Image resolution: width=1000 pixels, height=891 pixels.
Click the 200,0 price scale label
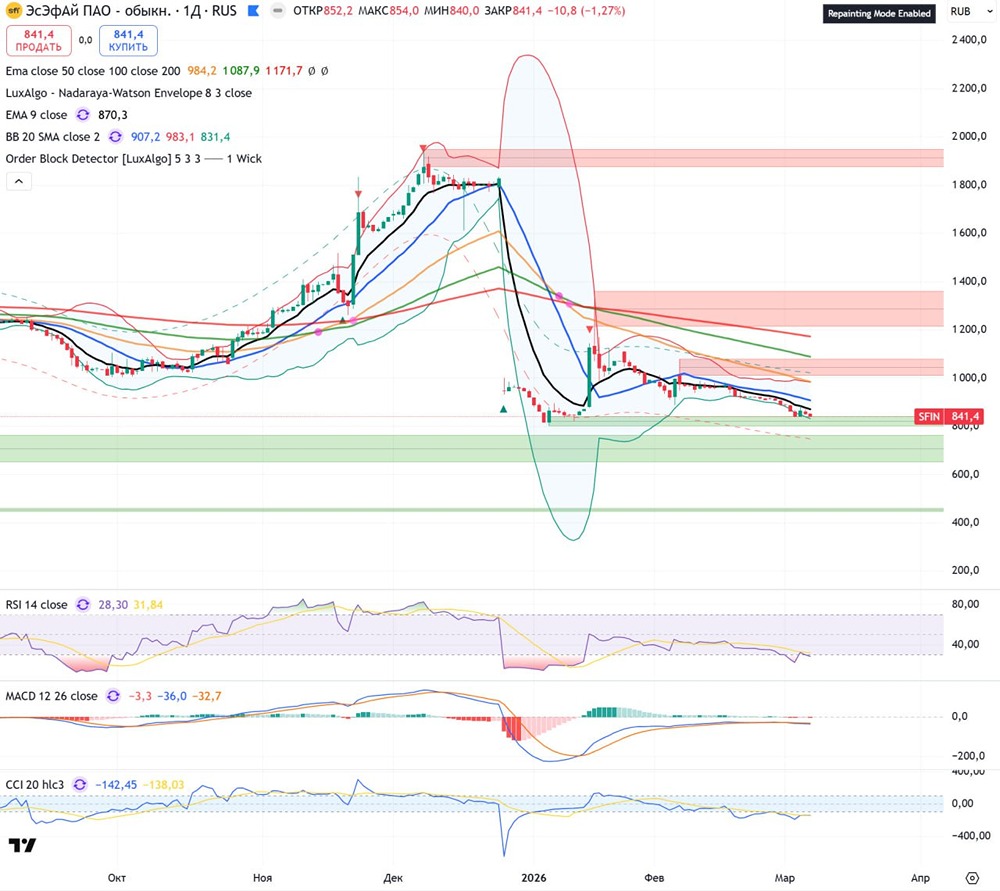(966, 570)
